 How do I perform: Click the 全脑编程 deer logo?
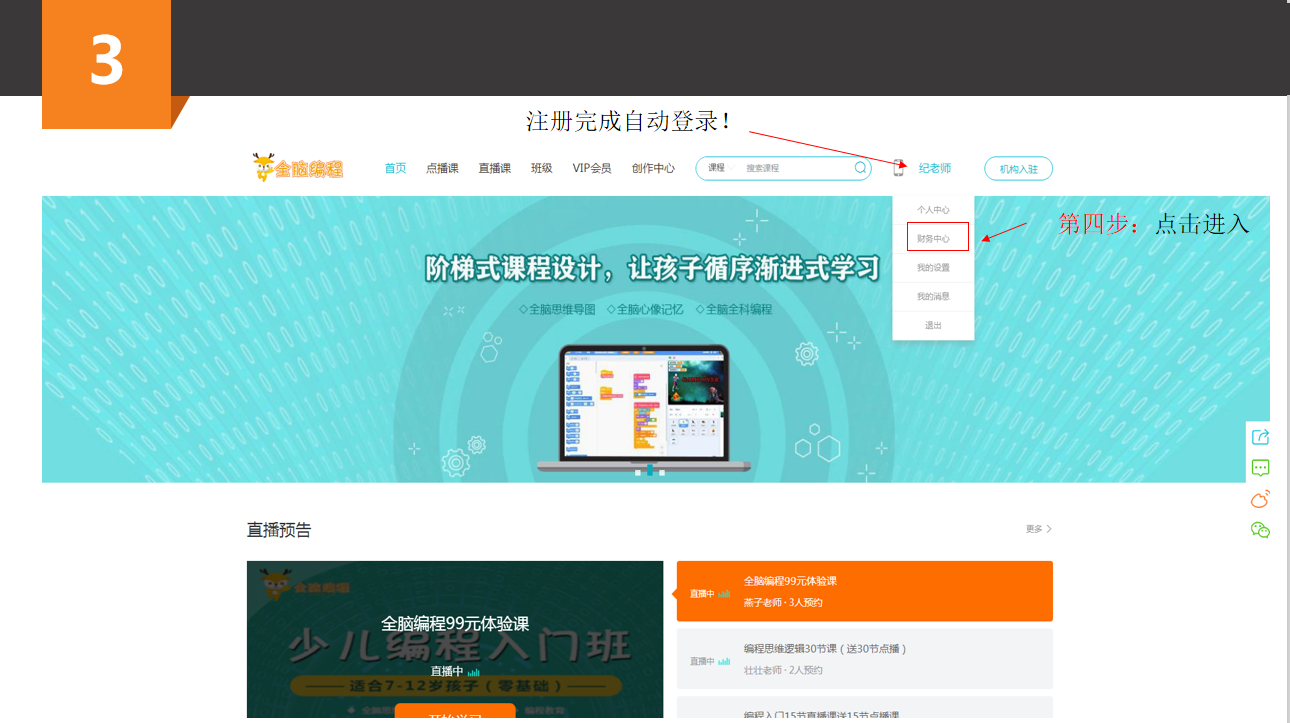coord(298,167)
